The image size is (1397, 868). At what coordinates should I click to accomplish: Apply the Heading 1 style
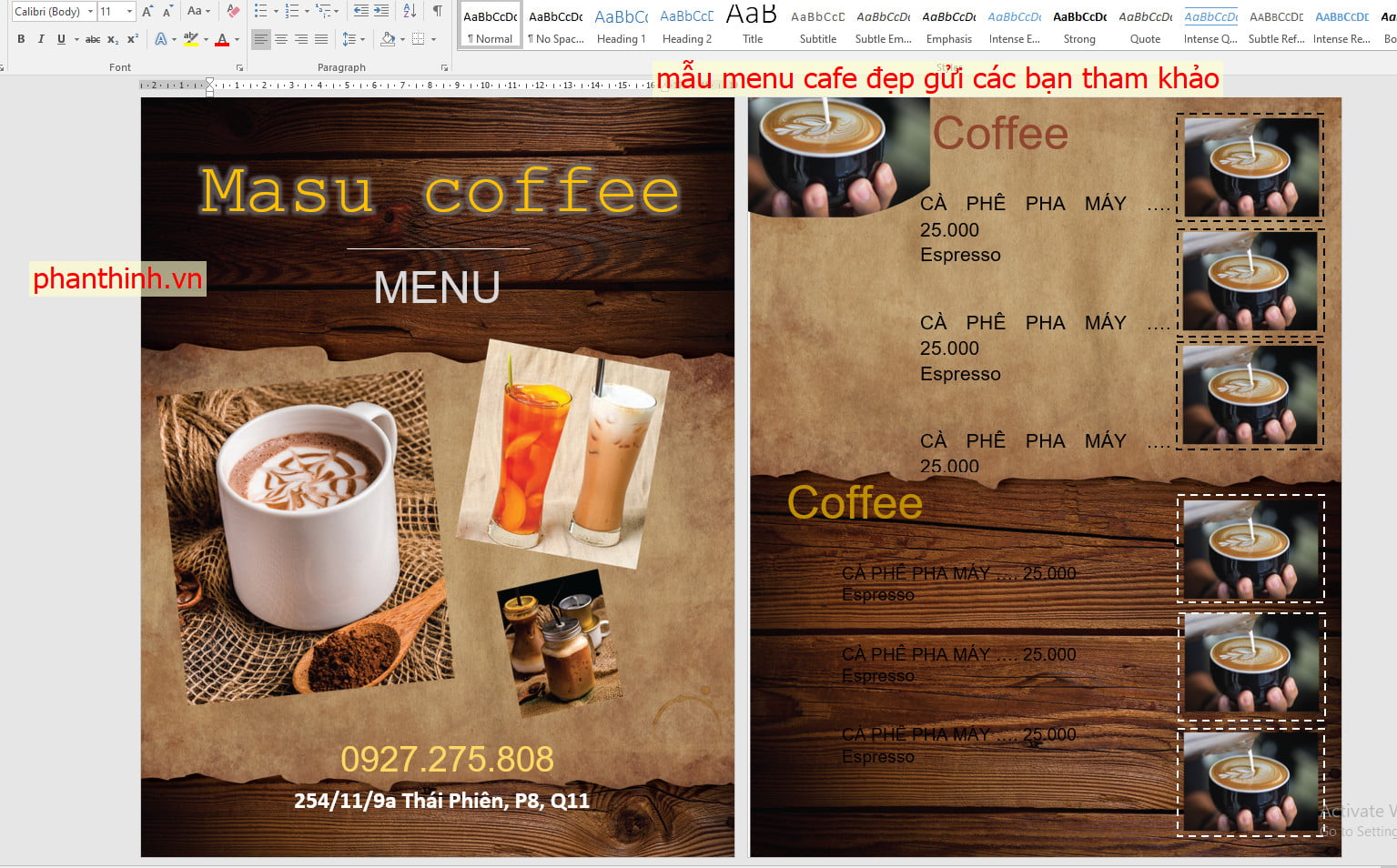(x=622, y=25)
